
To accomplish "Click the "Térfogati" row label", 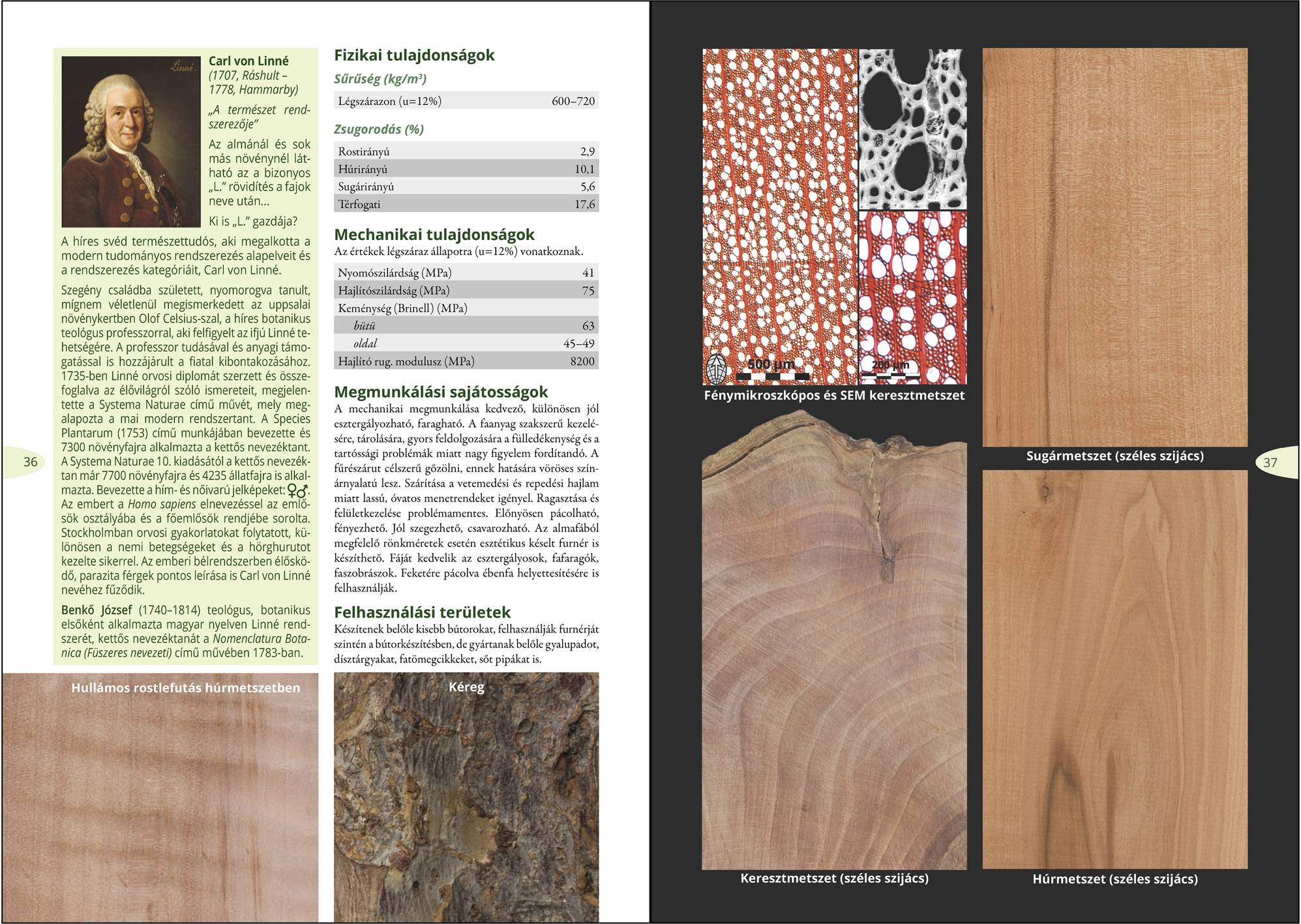I will point(359,205).
